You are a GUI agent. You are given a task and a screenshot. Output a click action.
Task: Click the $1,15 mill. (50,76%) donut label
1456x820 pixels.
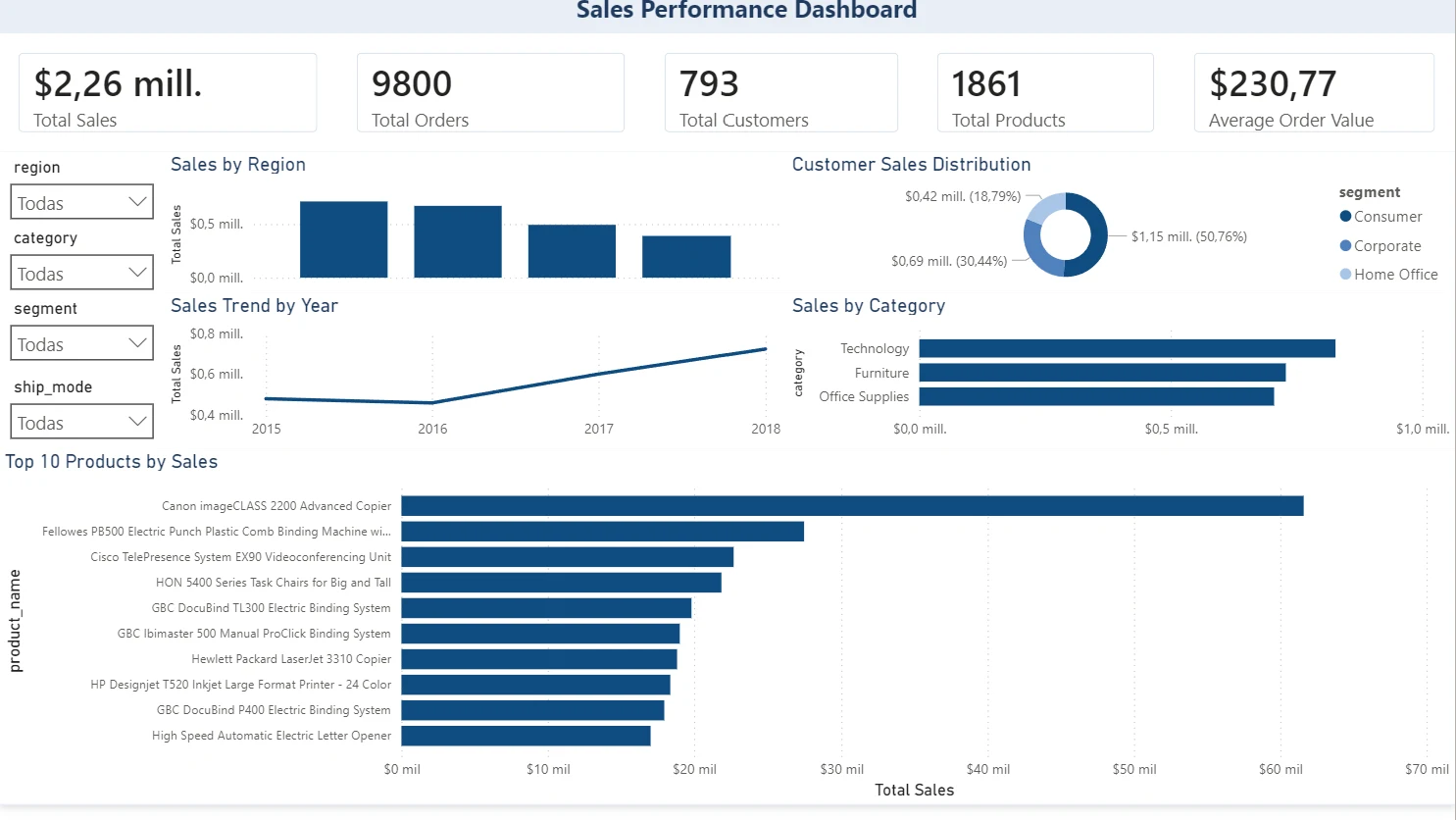coord(1189,236)
